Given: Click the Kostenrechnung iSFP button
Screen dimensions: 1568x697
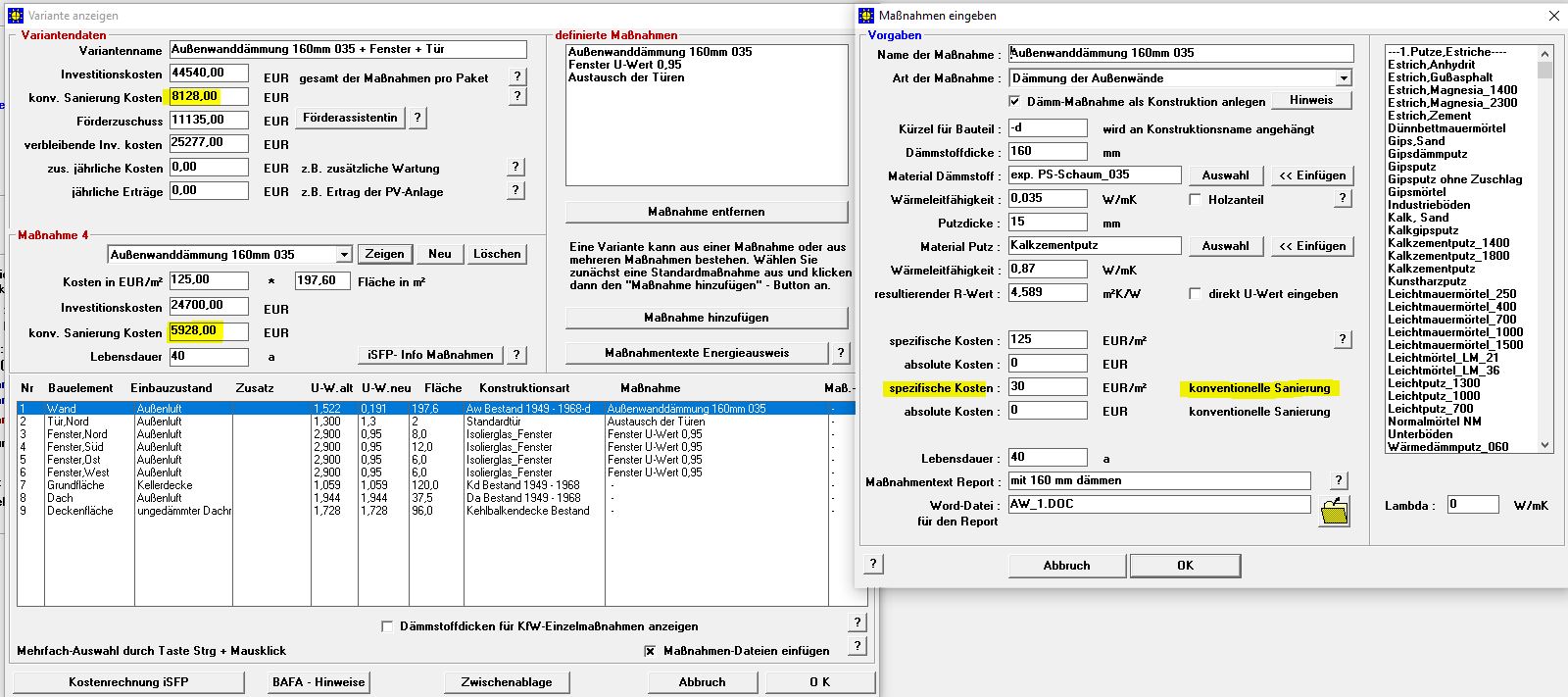Looking at the screenshot, I should (128, 682).
